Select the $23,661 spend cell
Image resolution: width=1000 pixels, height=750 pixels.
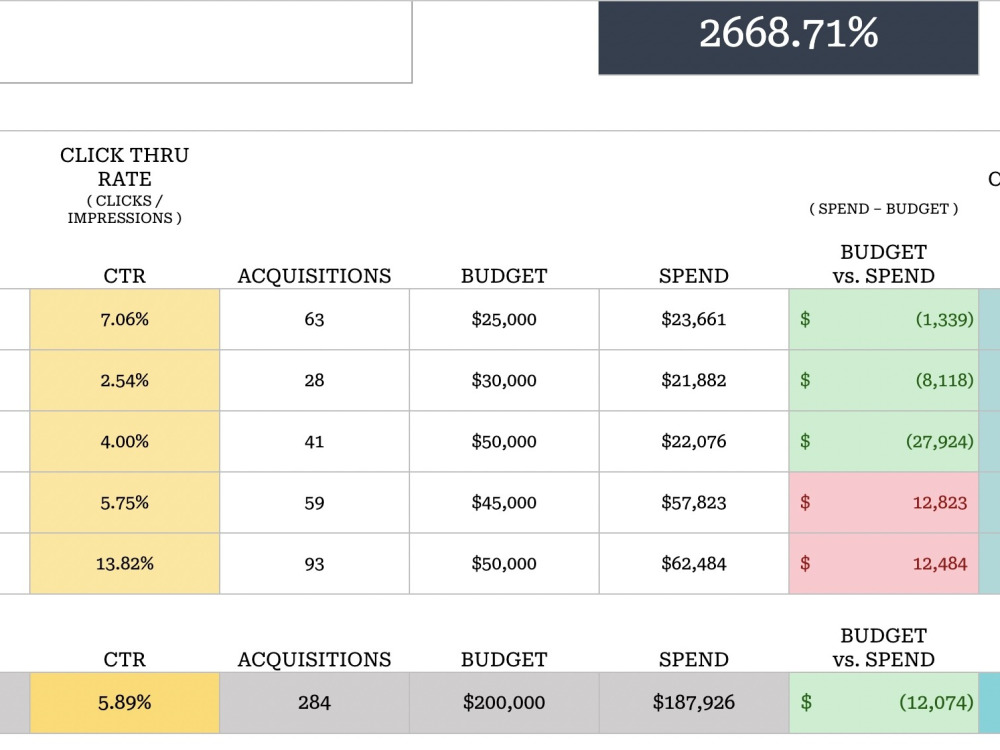694,319
